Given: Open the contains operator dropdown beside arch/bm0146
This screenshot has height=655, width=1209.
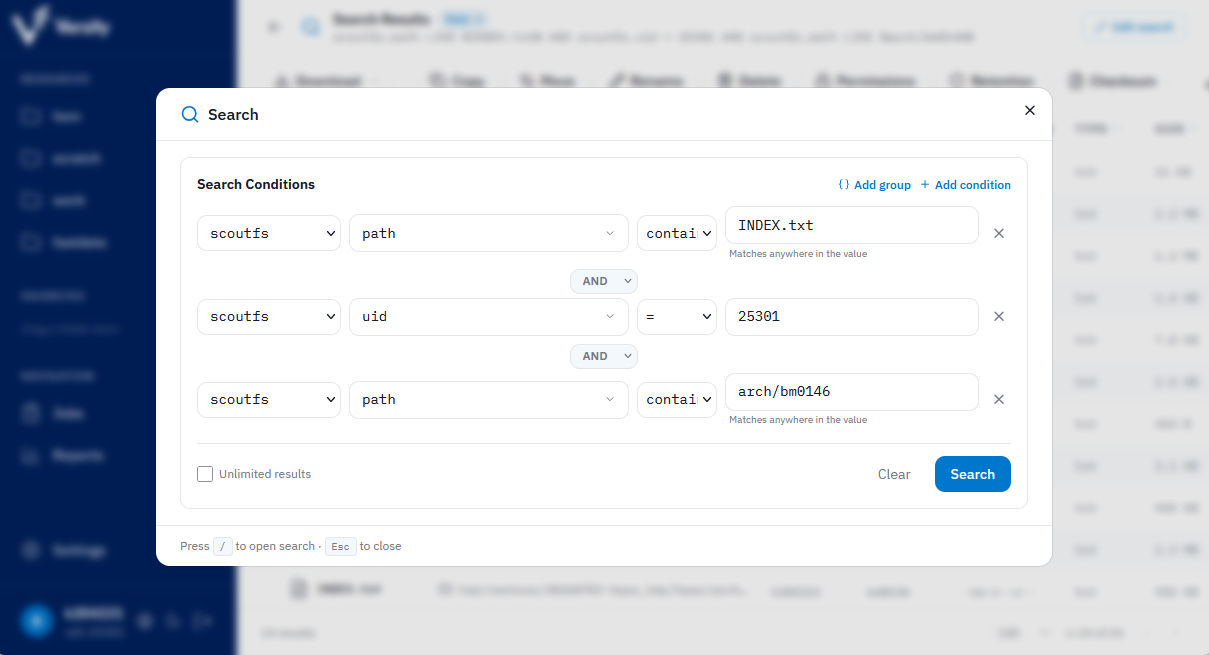Looking at the screenshot, I should point(677,399).
